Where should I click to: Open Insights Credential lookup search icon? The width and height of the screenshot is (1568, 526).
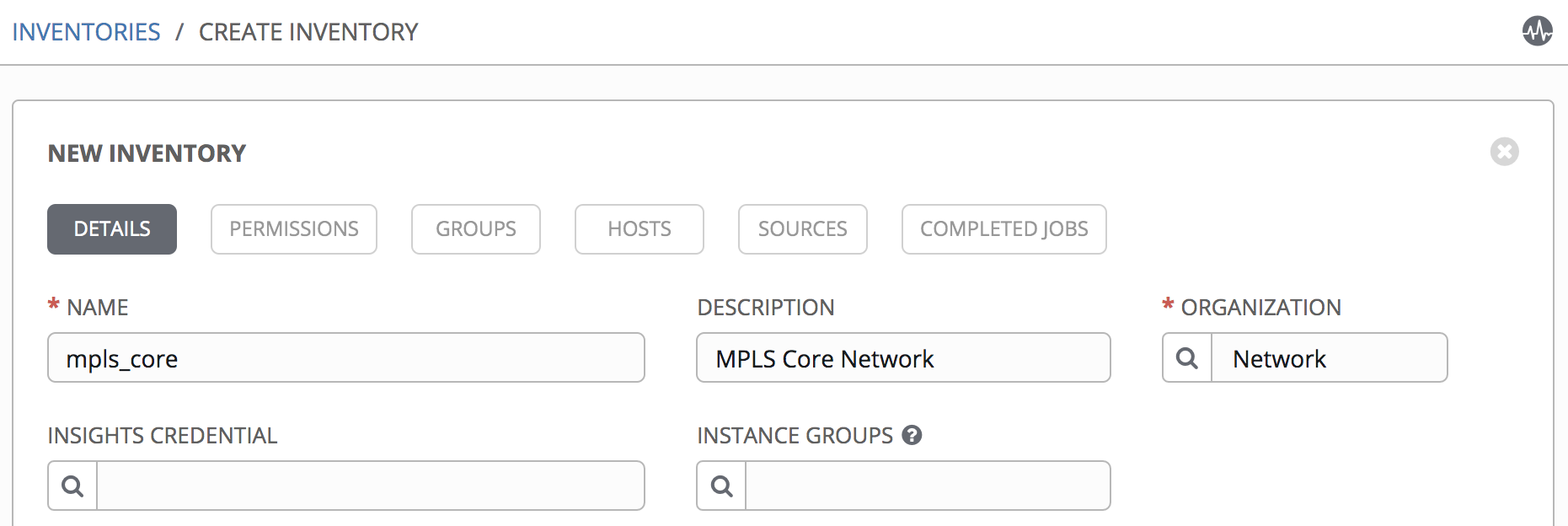coord(72,486)
